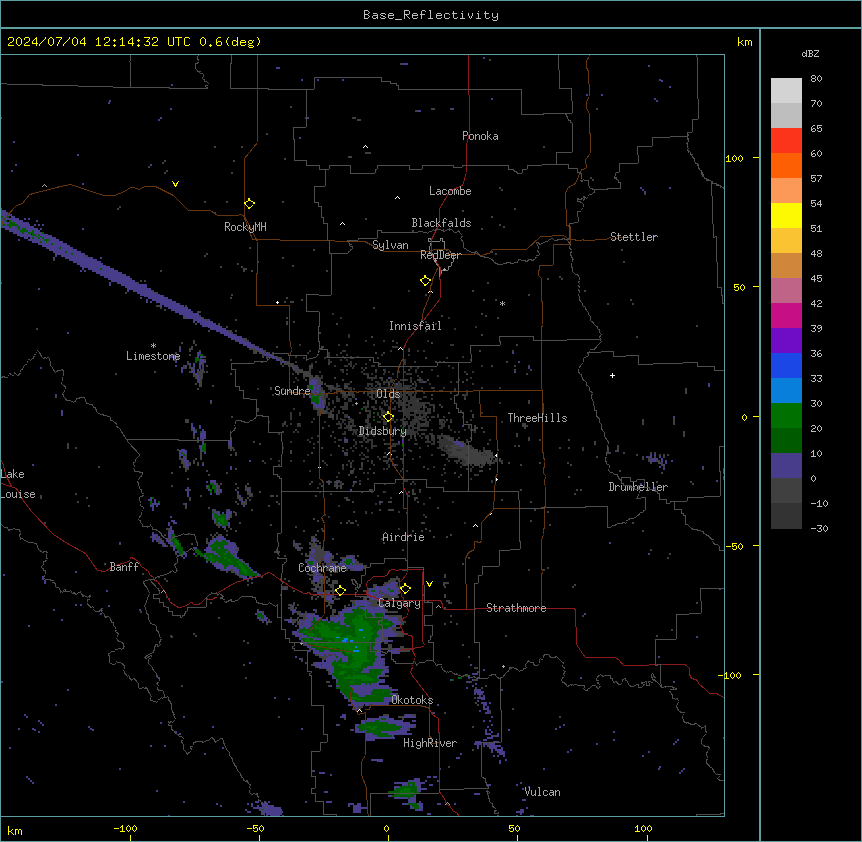Click the km unit label at bottom left
This screenshot has width=862, height=842.
tap(15, 831)
